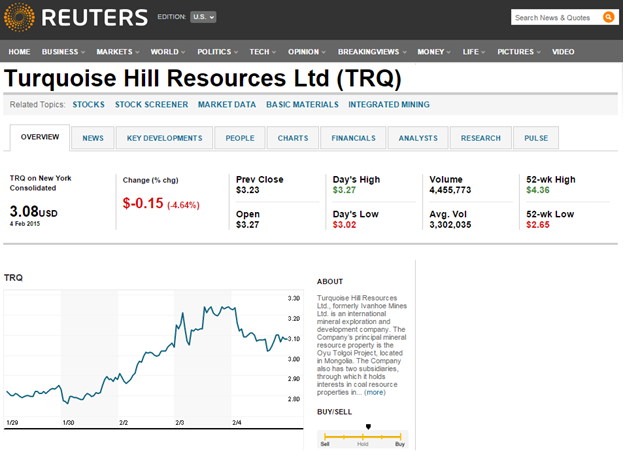Go to VIDEO in the navigation bar
The height and width of the screenshot is (451, 624).
(x=563, y=52)
